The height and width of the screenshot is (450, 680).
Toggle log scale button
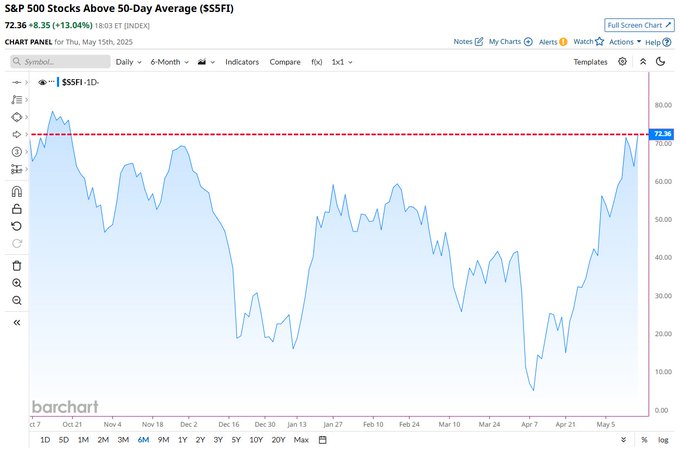pyautogui.click(x=663, y=440)
